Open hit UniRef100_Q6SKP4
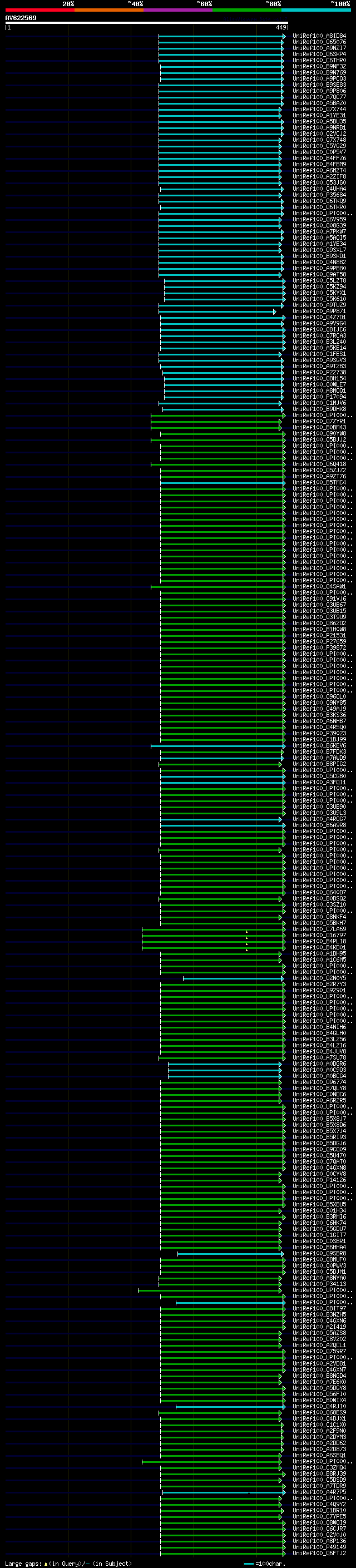Screen dimensions: 356x1568 (x=319, y=54)
